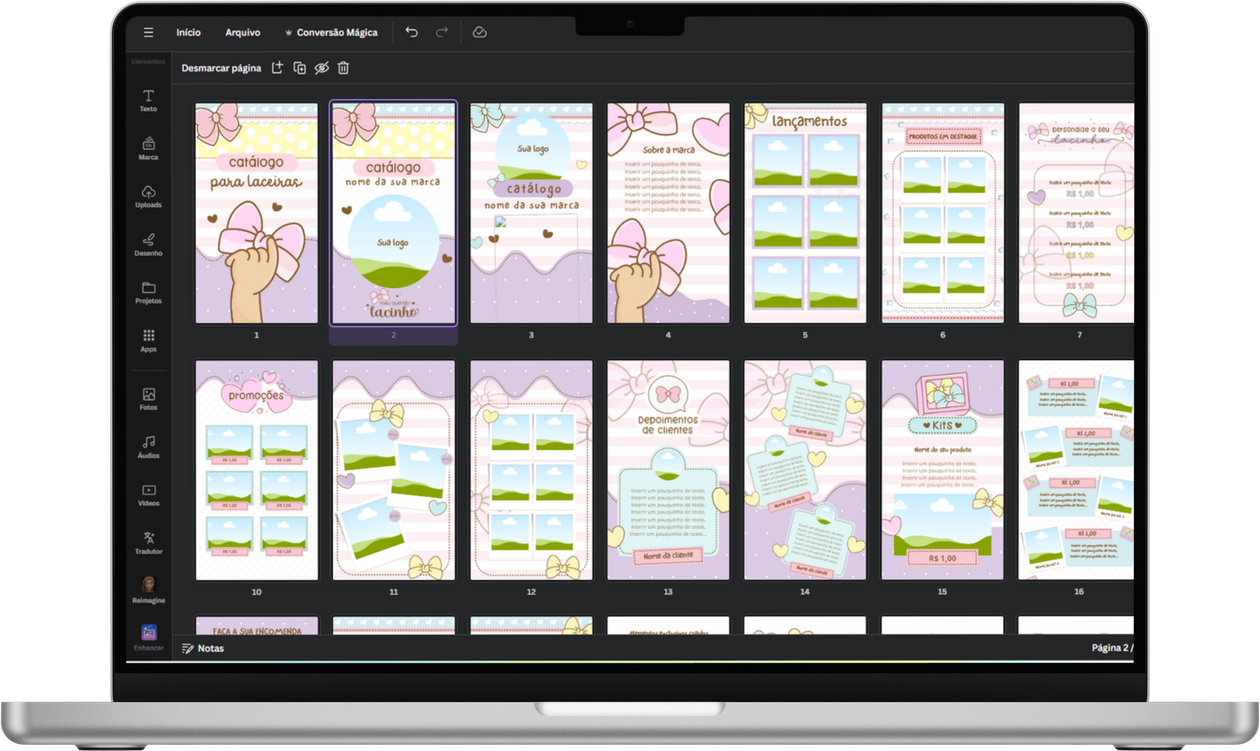Go to Início in top bar
This screenshot has height=751, width=1260.
(188, 32)
